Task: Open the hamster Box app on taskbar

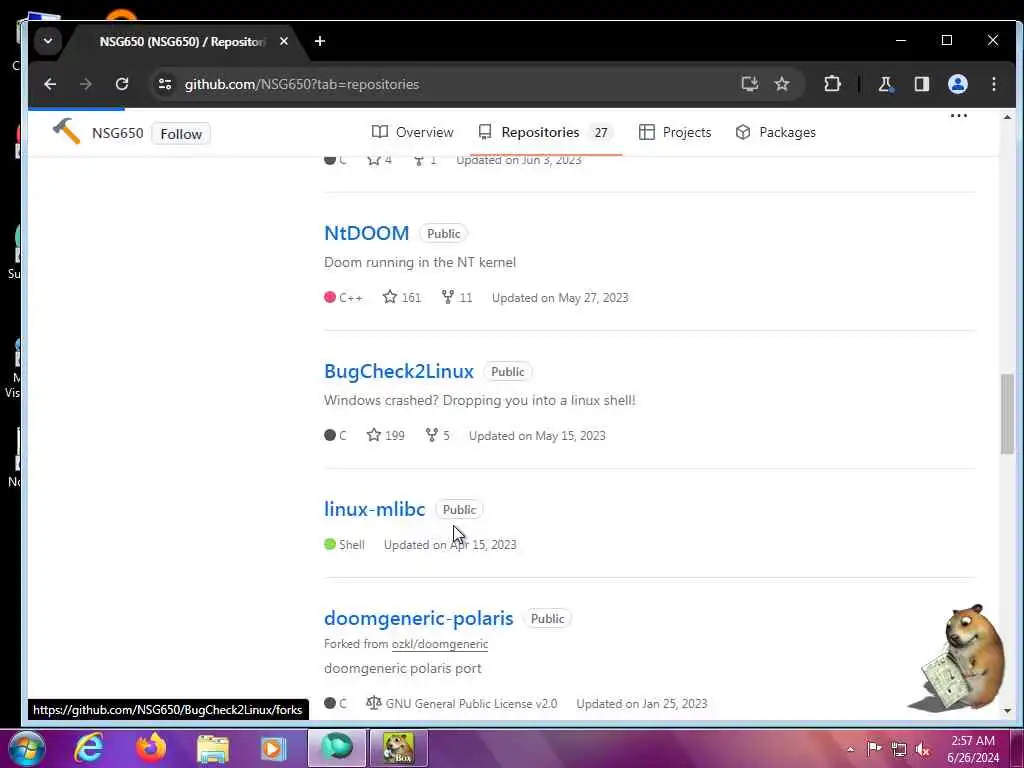Action: click(399, 748)
